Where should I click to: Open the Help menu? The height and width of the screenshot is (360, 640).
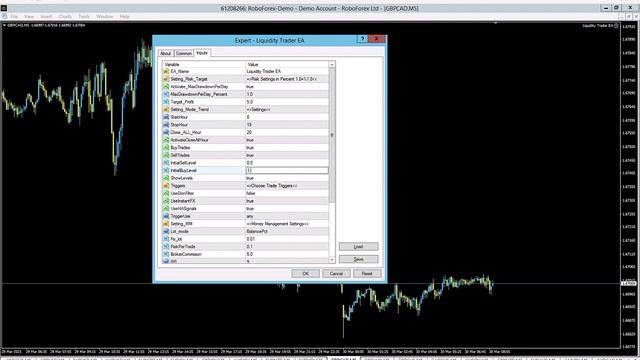[x=124, y=17]
